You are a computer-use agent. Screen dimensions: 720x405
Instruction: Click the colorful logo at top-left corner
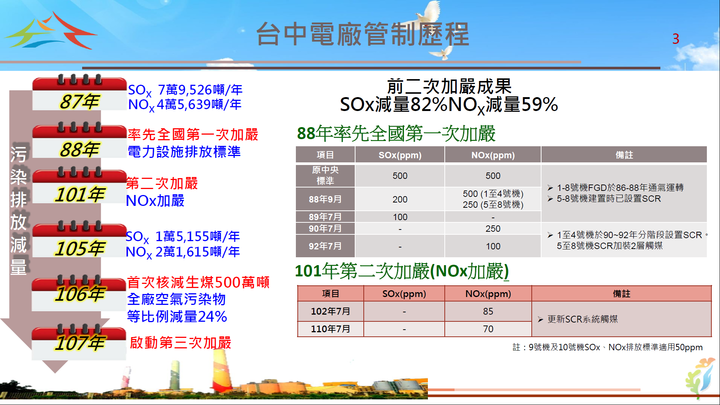50,31
